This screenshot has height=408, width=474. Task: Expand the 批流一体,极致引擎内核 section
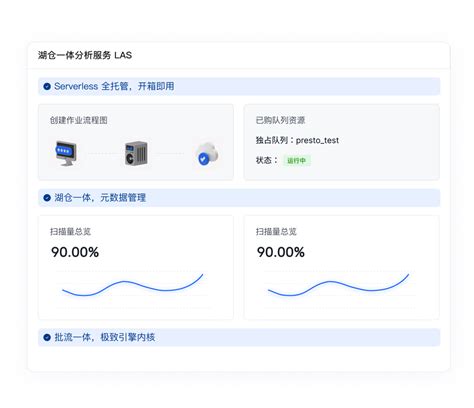tap(239, 337)
